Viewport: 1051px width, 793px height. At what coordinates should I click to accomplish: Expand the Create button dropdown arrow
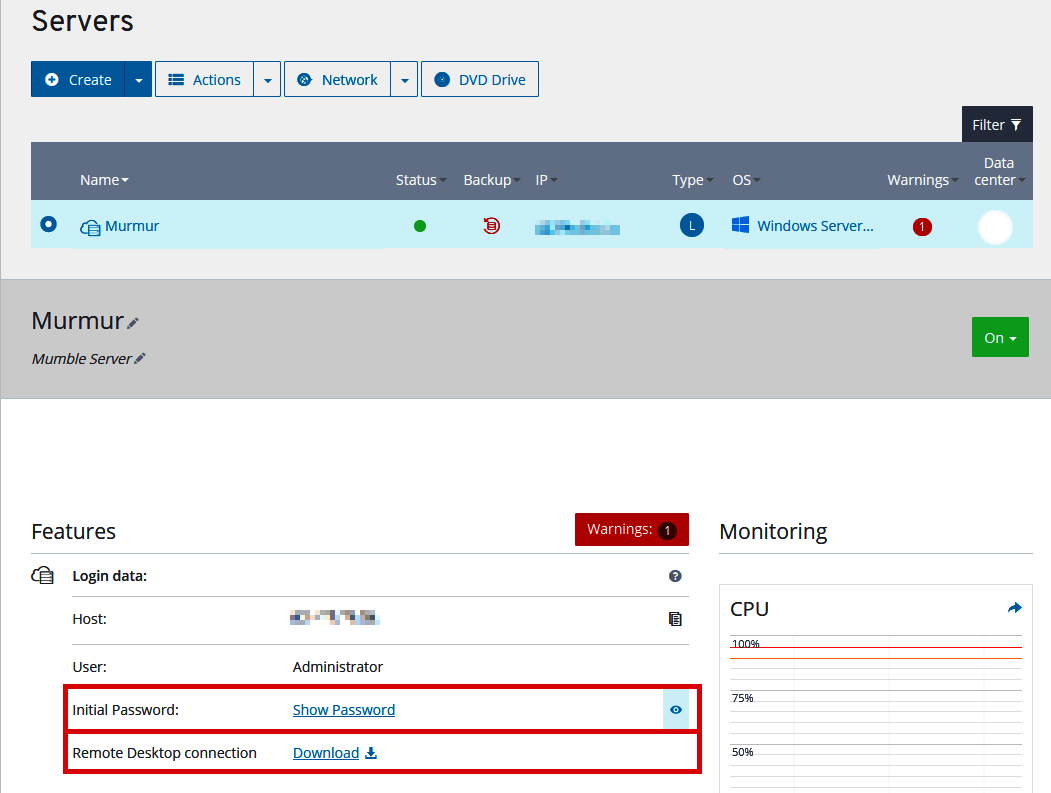tap(137, 79)
